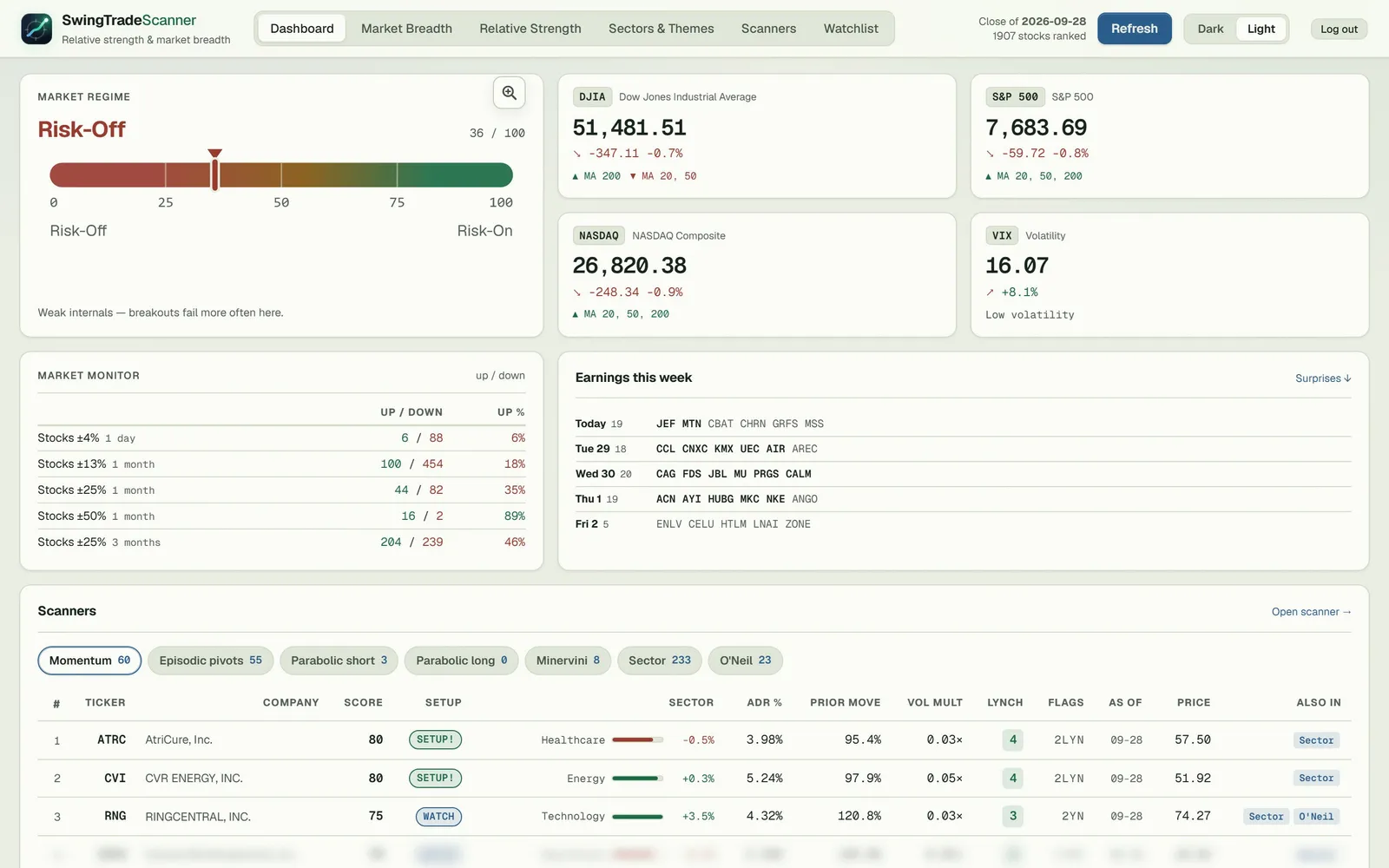Click the Risk-Off to Risk-On gauge bar
This screenshot has width=1389, height=868.
coord(281,174)
